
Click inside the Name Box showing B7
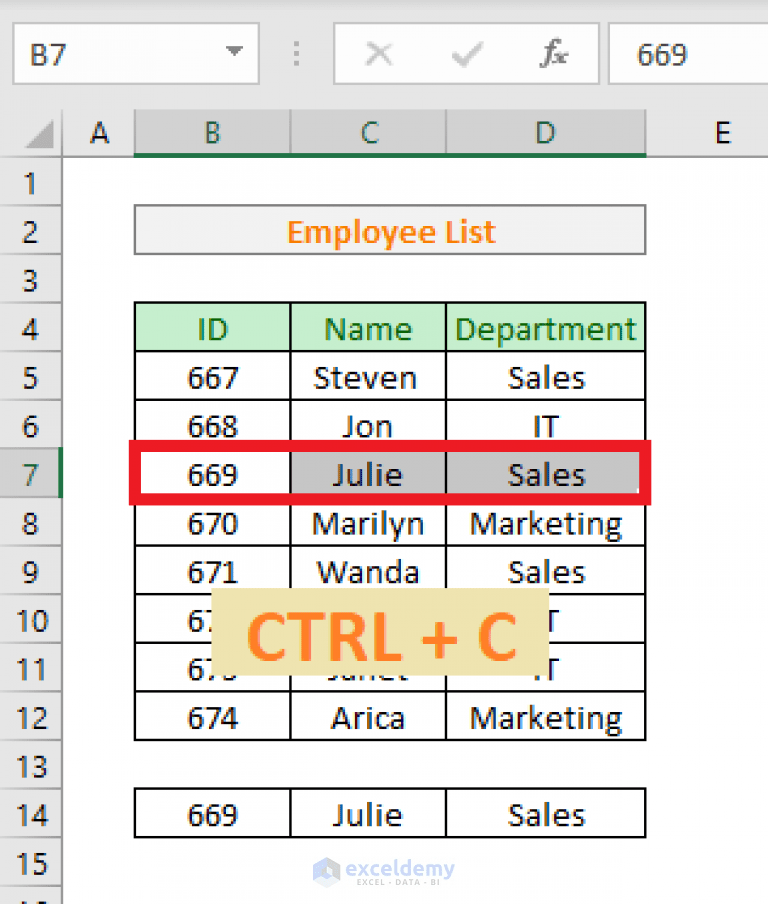[120, 54]
